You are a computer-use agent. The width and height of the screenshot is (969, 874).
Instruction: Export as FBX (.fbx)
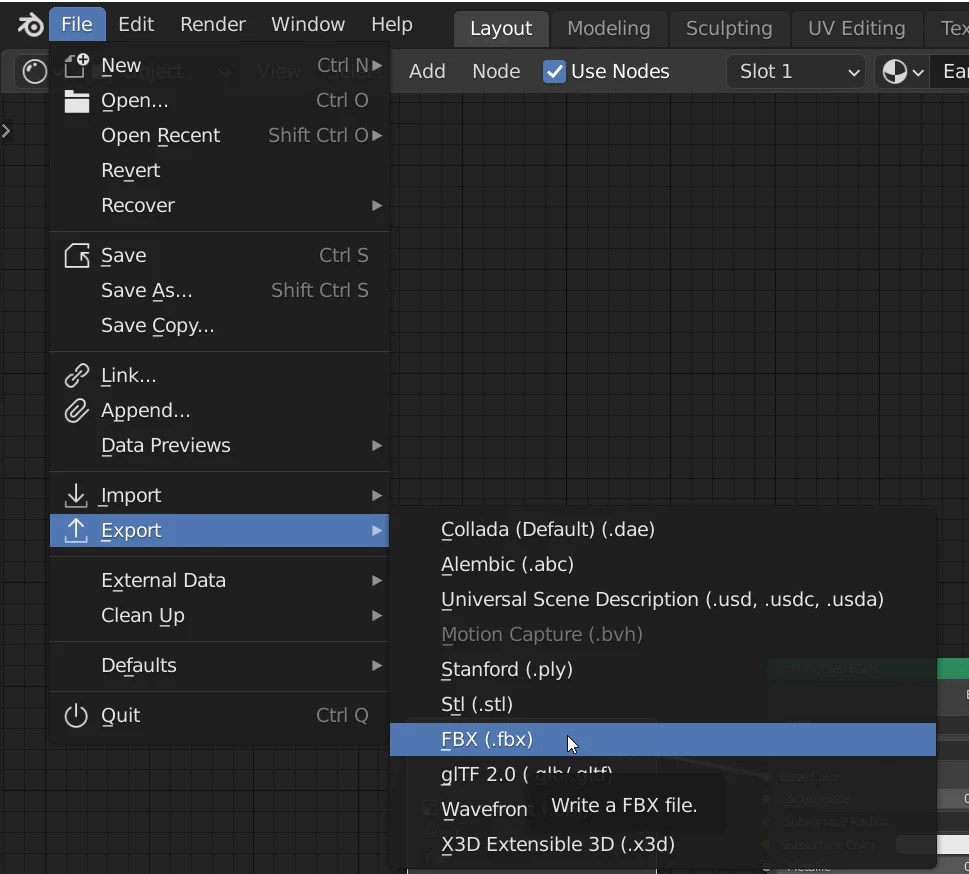point(663,740)
